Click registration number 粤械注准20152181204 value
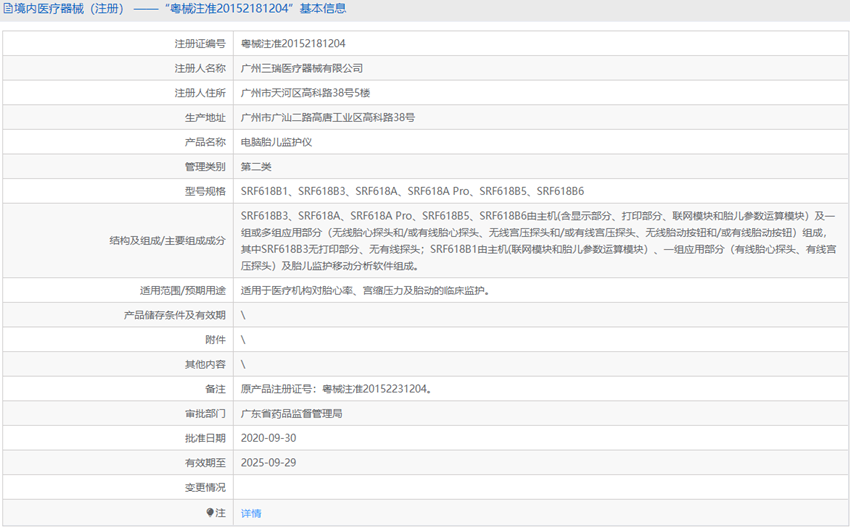This screenshot has height=527, width=850. [294, 44]
